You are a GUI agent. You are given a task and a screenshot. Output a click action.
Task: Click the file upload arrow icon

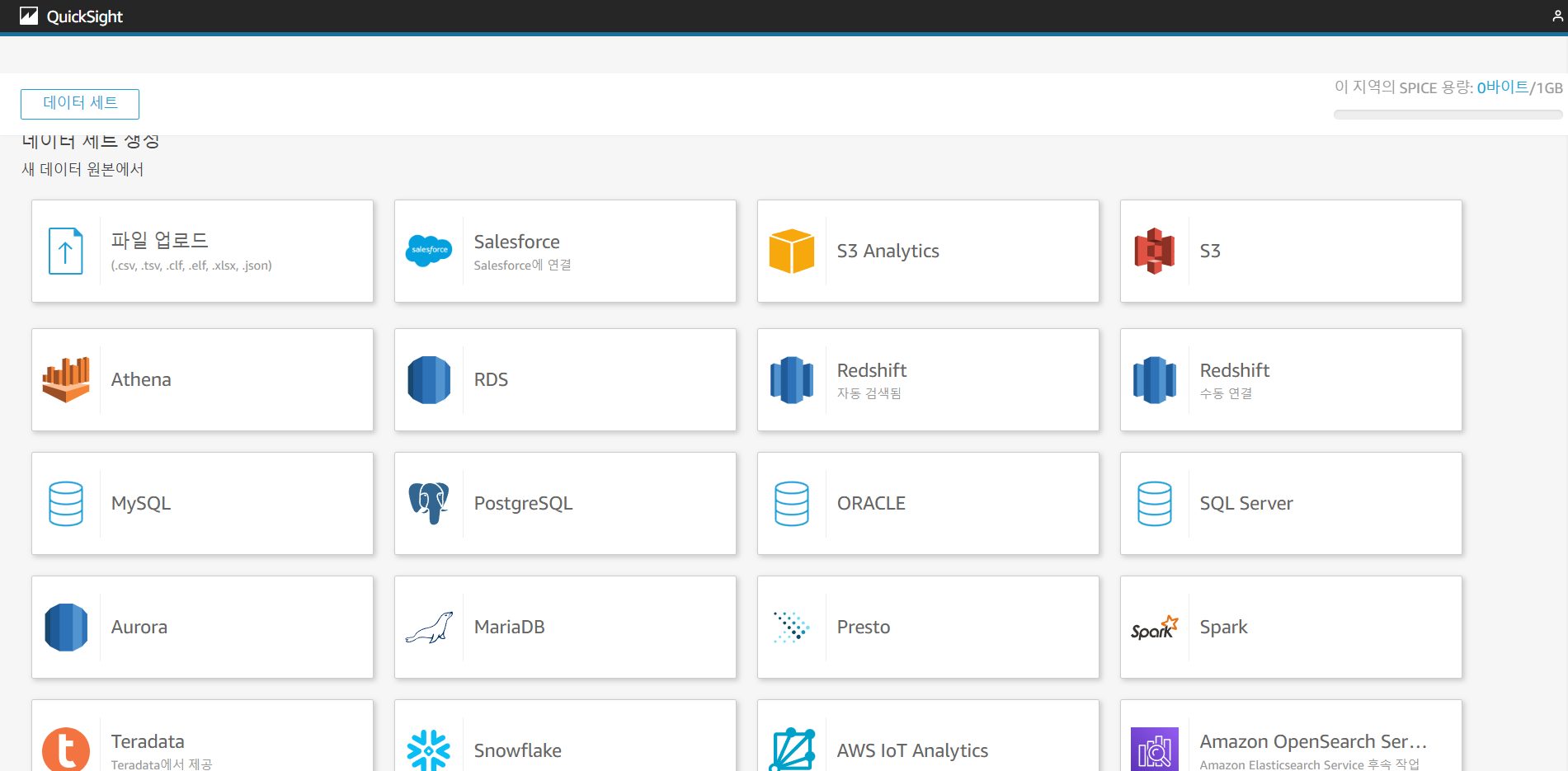[x=66, y=251]
